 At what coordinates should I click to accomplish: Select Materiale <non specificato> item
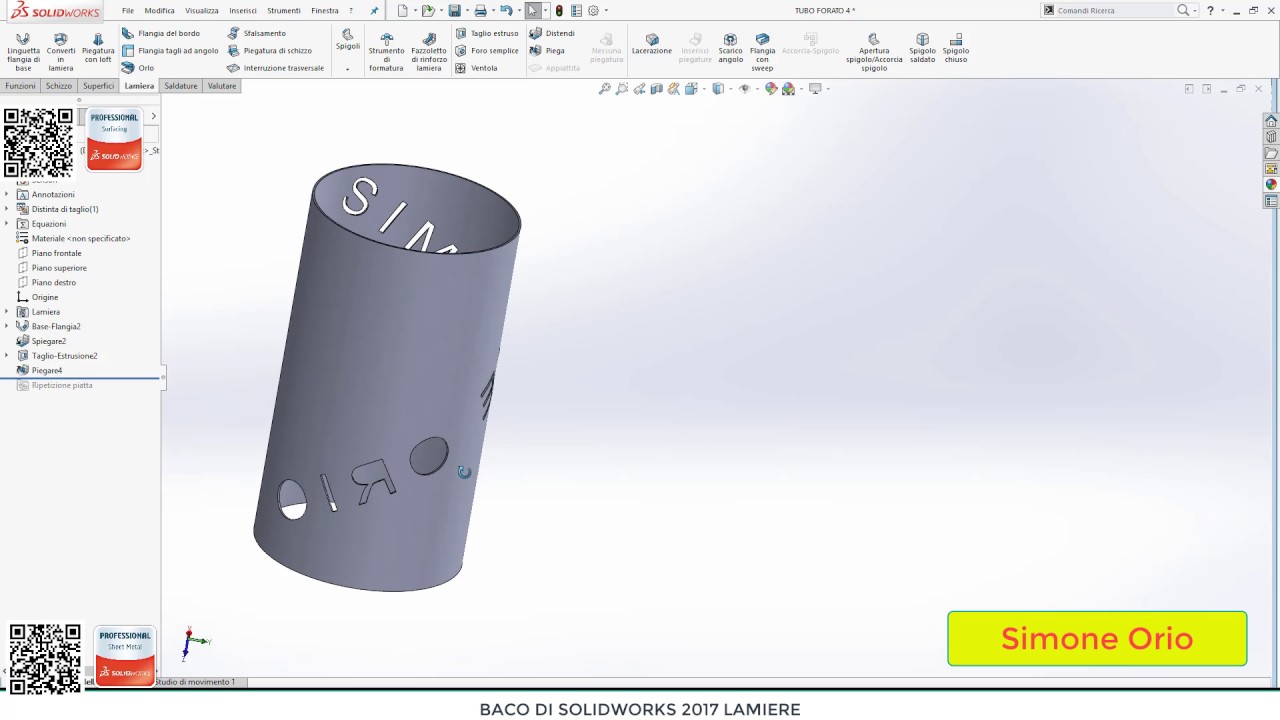80,238
